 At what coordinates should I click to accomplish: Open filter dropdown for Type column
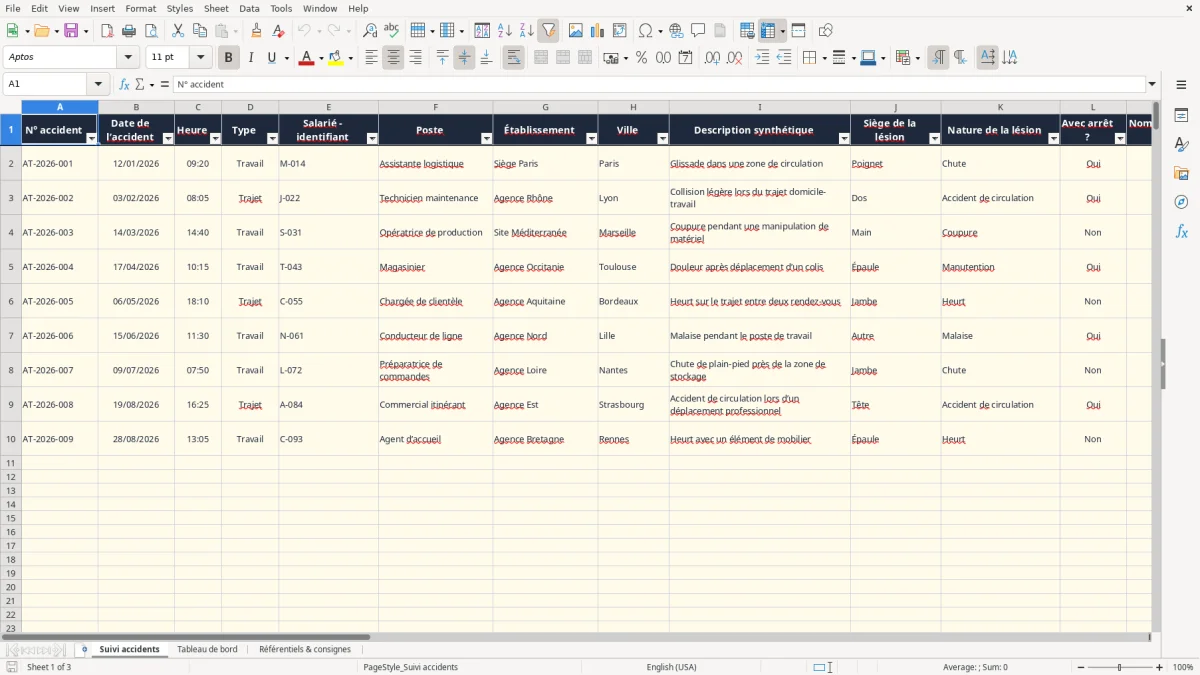pyautogui.click(x=272, y=139)
